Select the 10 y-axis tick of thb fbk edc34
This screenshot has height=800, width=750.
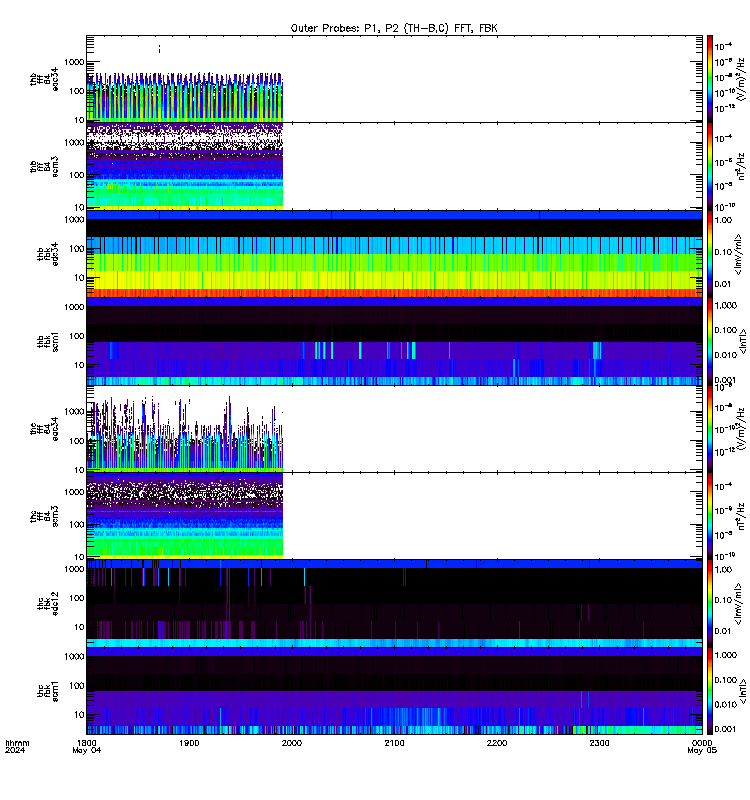(x=79, y=278)
